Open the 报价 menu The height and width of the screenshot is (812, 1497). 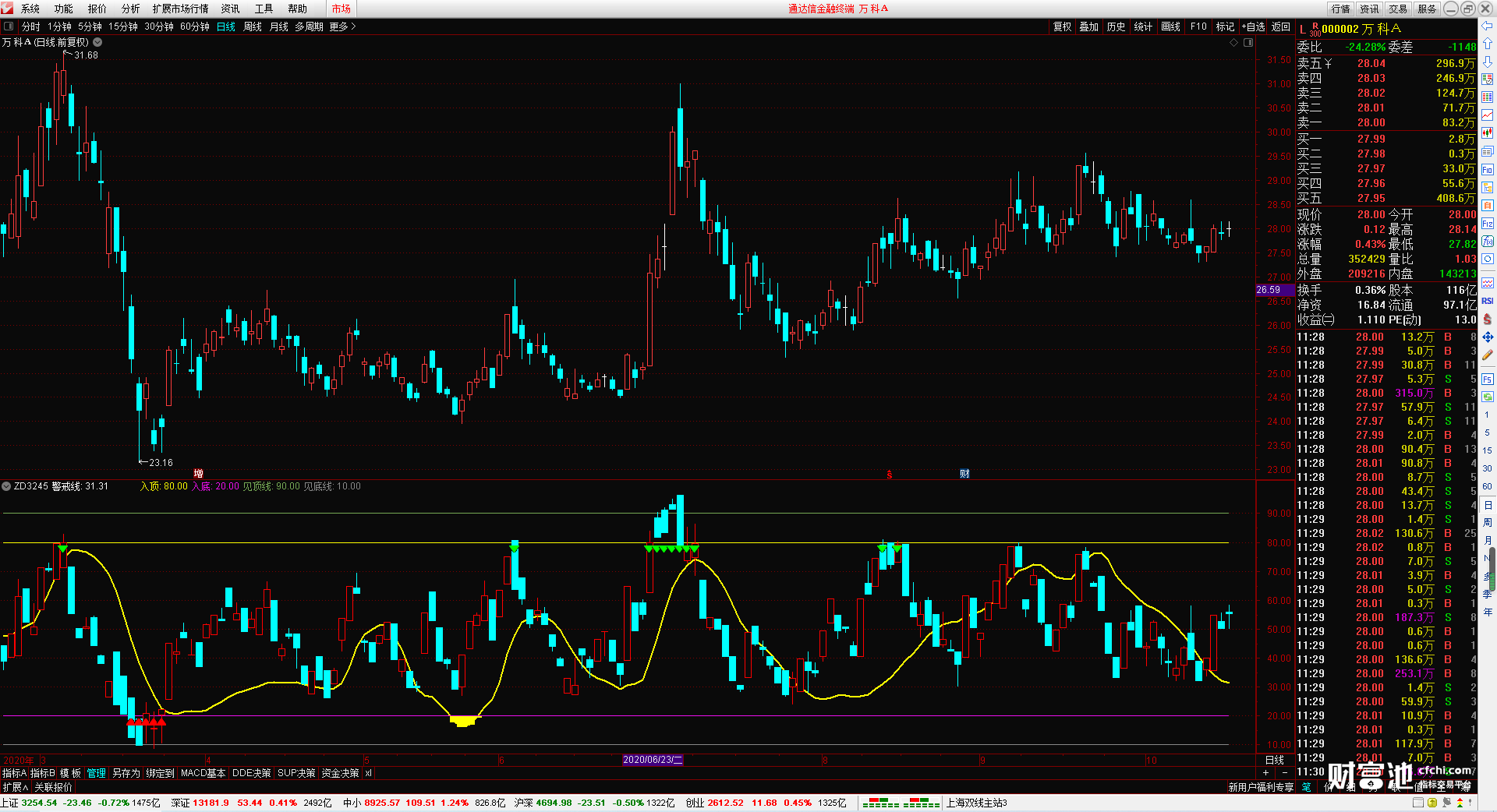click(97, 9)
